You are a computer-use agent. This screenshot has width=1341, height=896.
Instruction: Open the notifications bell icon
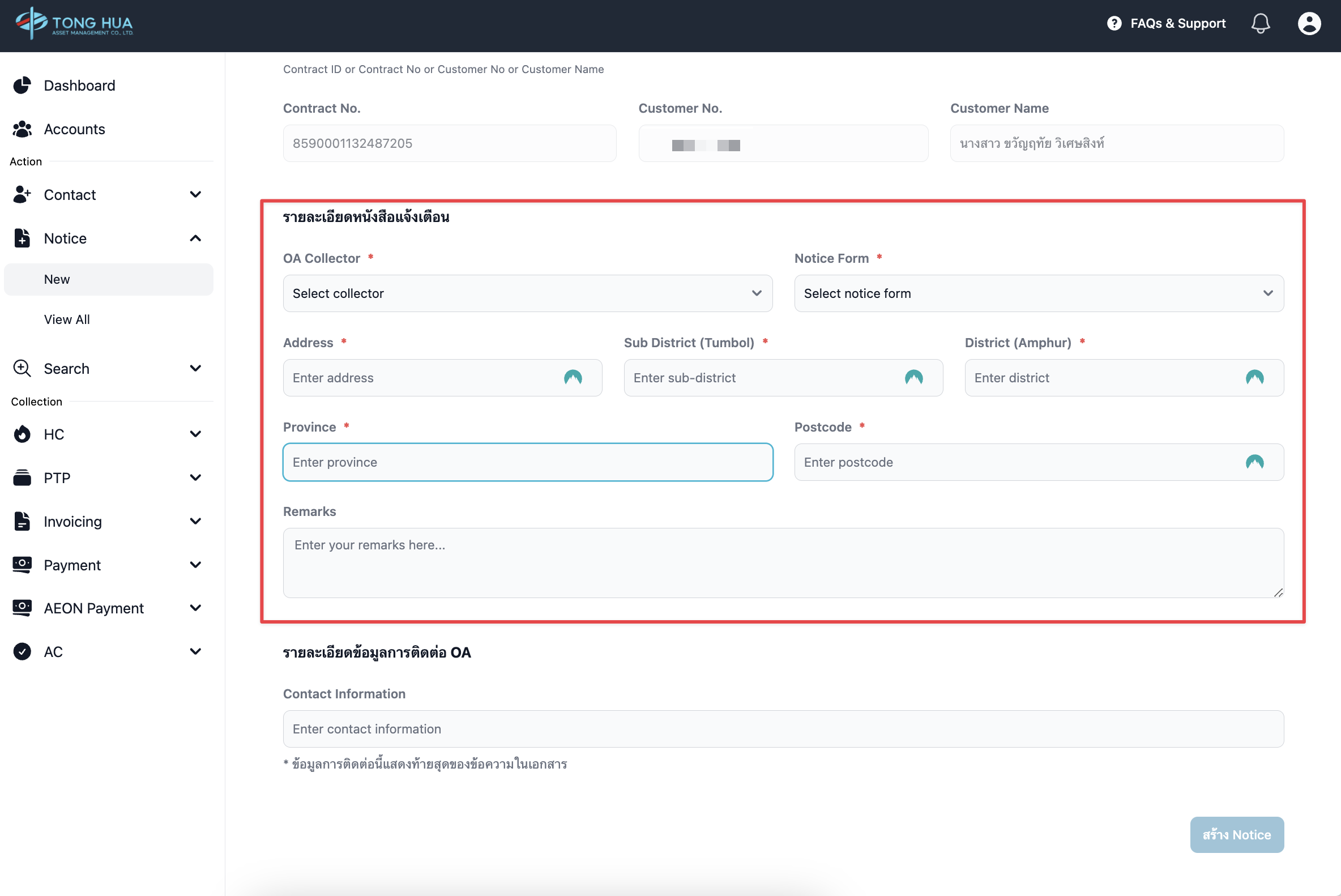1260,24
